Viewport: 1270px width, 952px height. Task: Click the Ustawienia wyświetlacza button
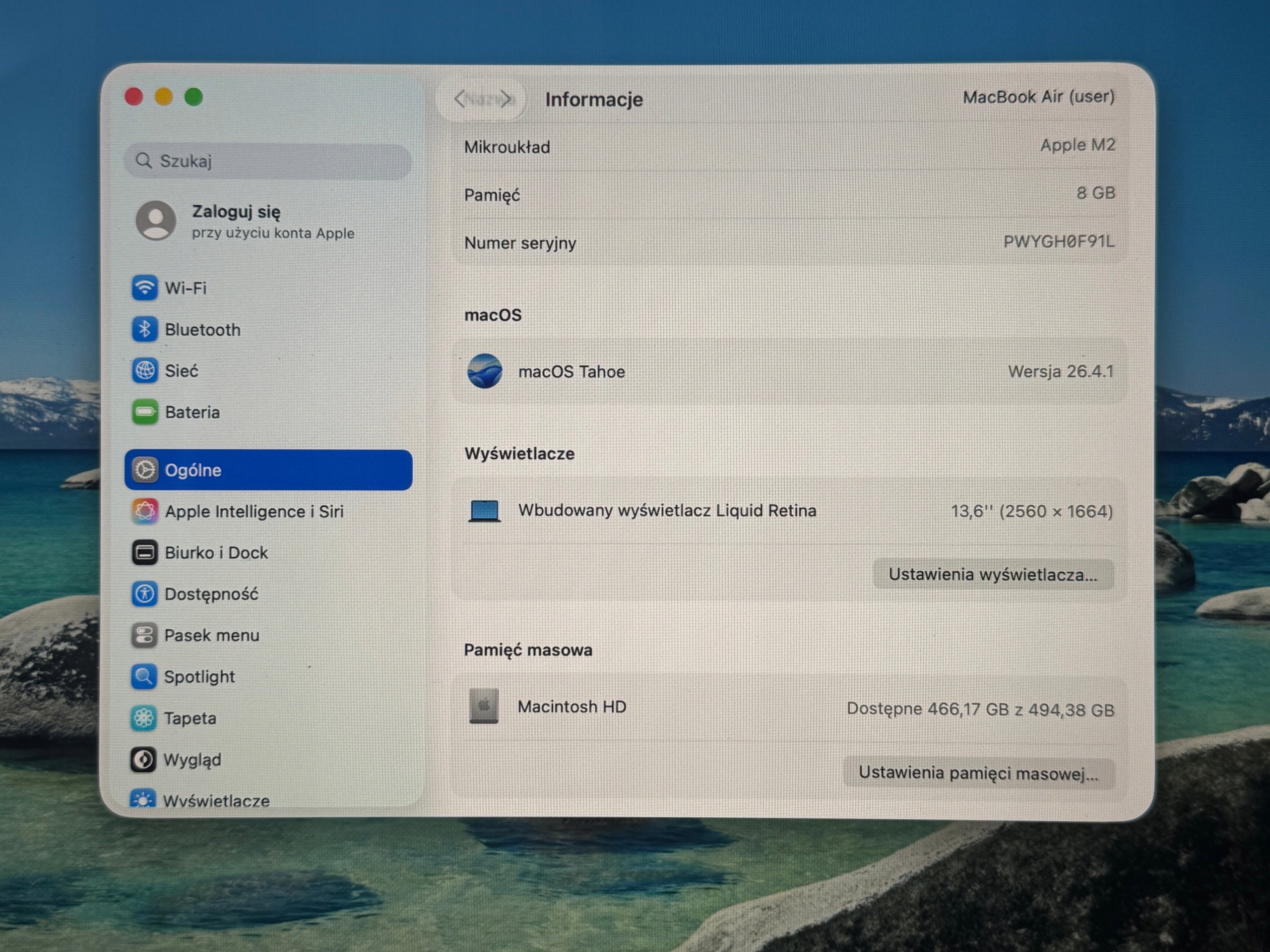(993, 574)
